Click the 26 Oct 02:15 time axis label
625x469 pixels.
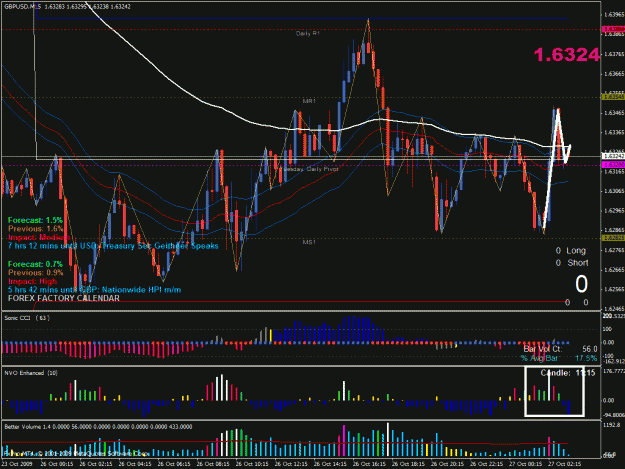(96, 464)
